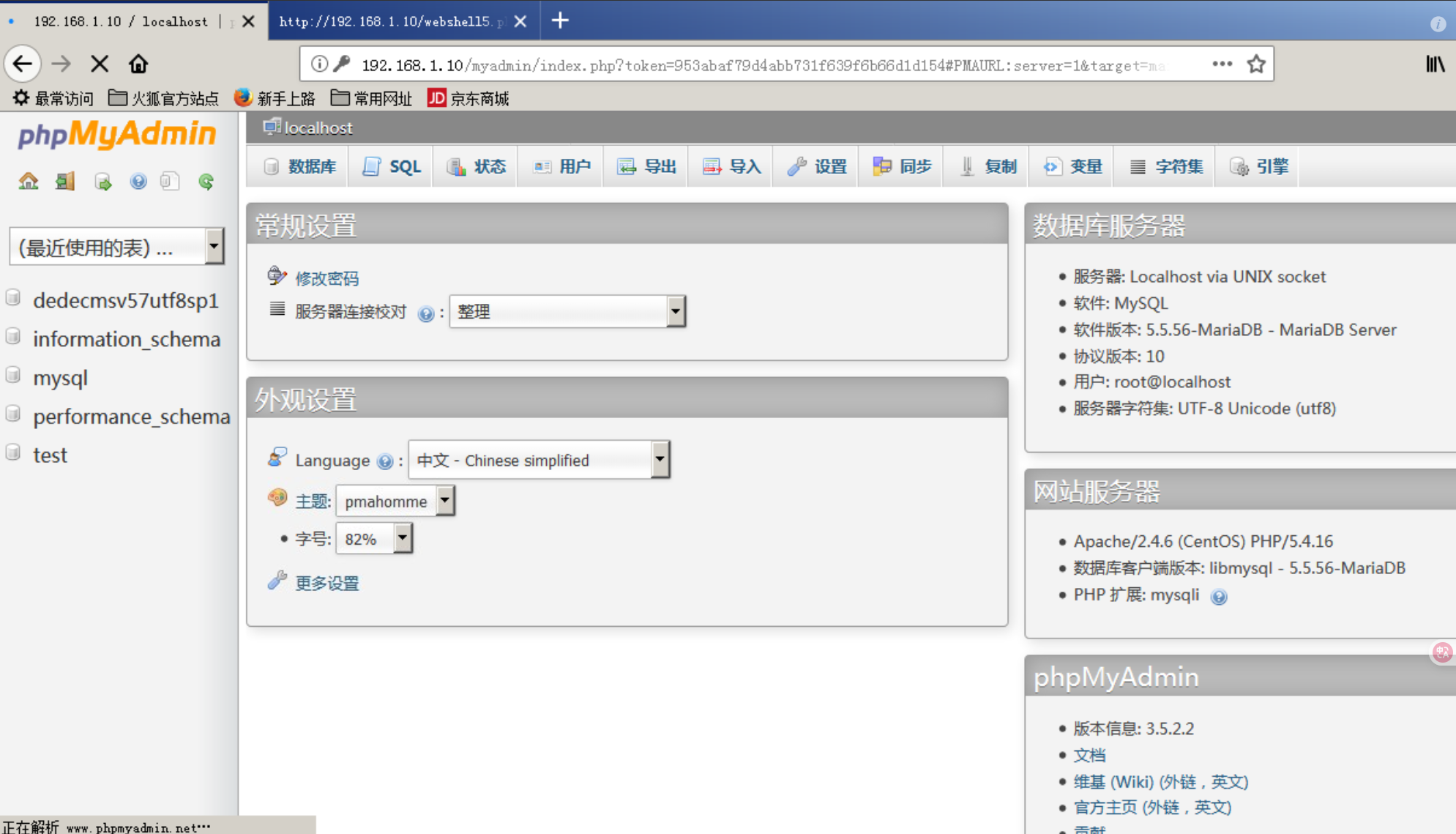Close the 192.168.1.10 / localhost tab
1456x834 pixels.
[x=248, y=21]
